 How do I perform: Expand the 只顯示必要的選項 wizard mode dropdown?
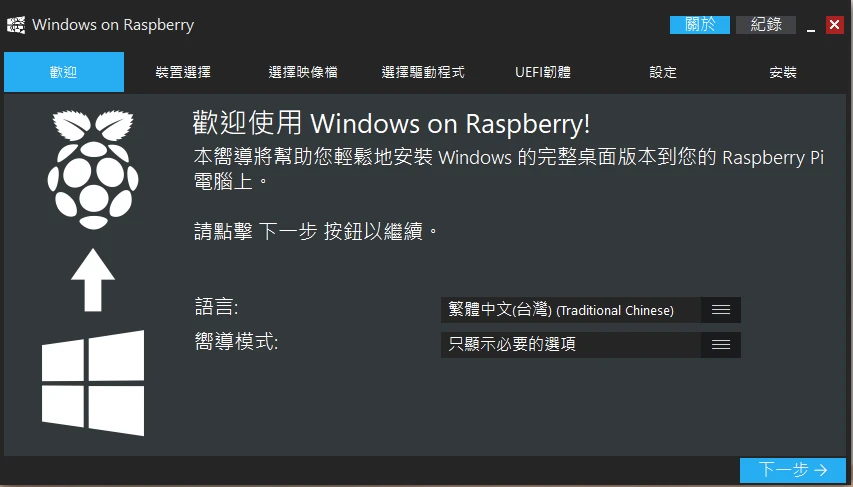pos(571,345)
